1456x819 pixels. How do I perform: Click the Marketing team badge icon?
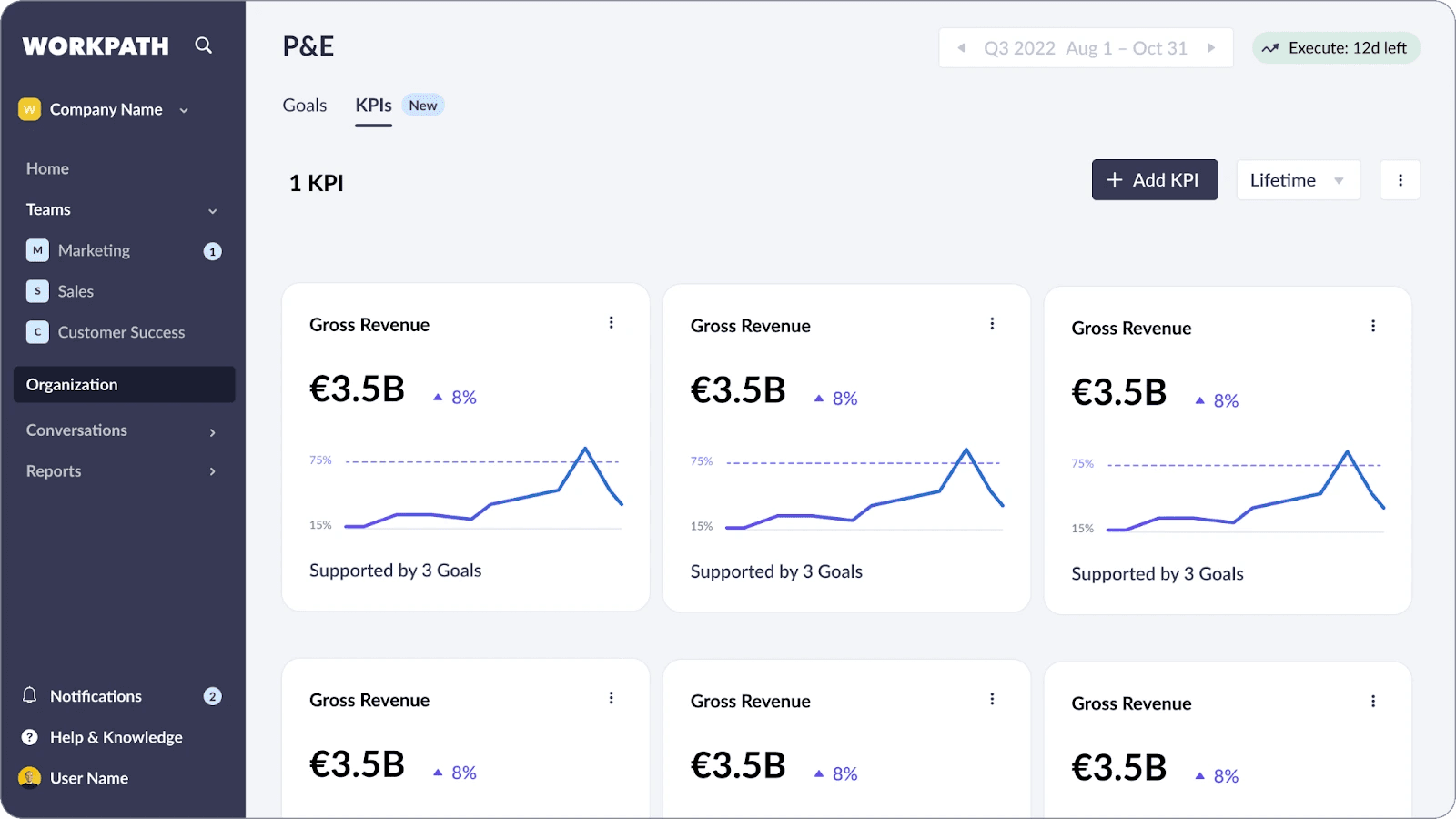click(37, 250)
